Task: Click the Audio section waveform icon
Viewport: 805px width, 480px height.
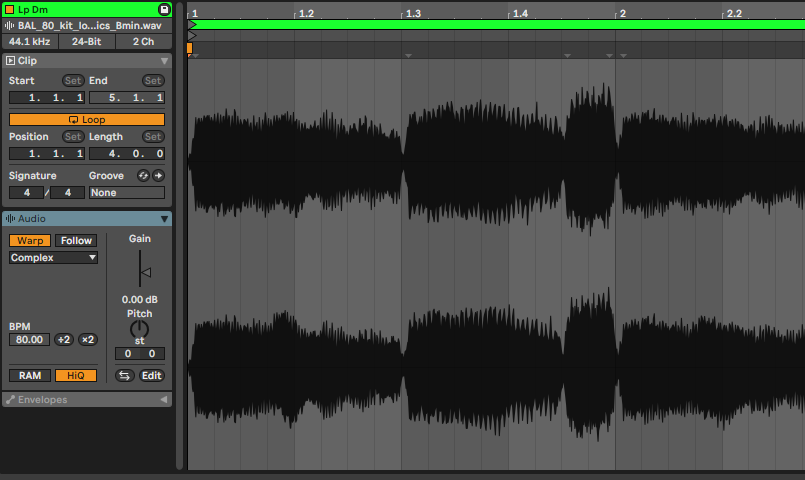Action: click(10, 219)
